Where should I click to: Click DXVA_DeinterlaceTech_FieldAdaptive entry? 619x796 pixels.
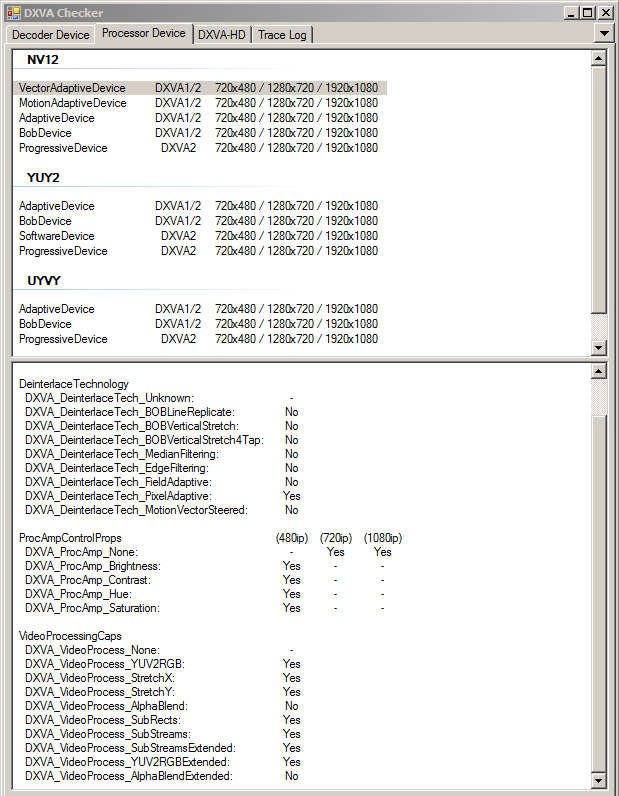[x=118, y=482]
